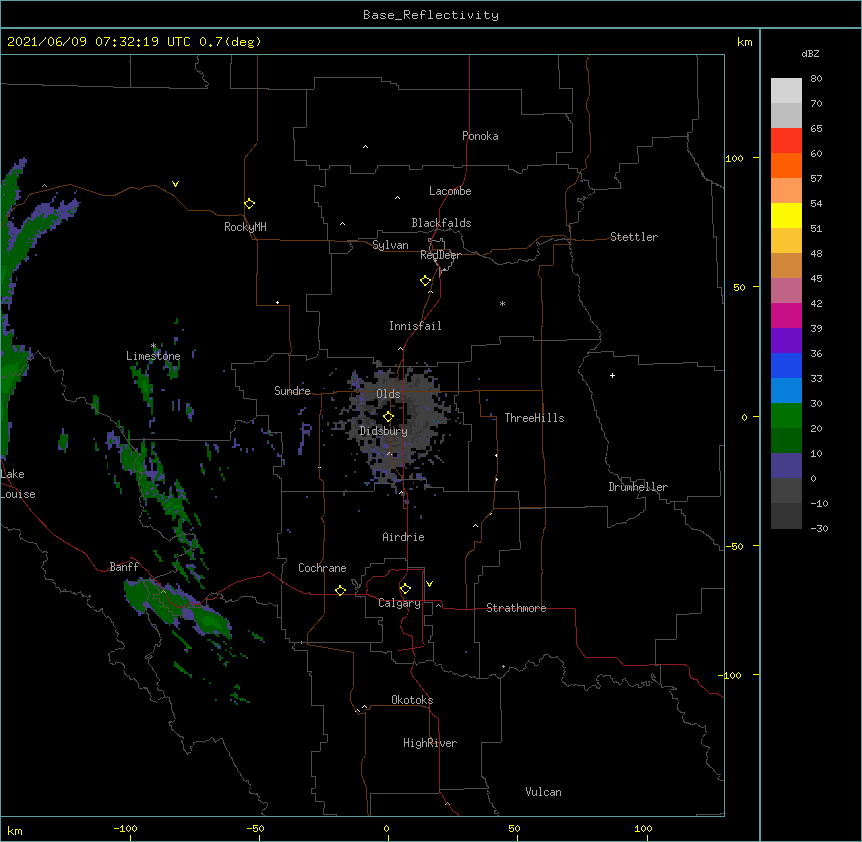This screenshot has width=862, height=842.
Task: Click the Vulcan town label
Action: [543, 792]
